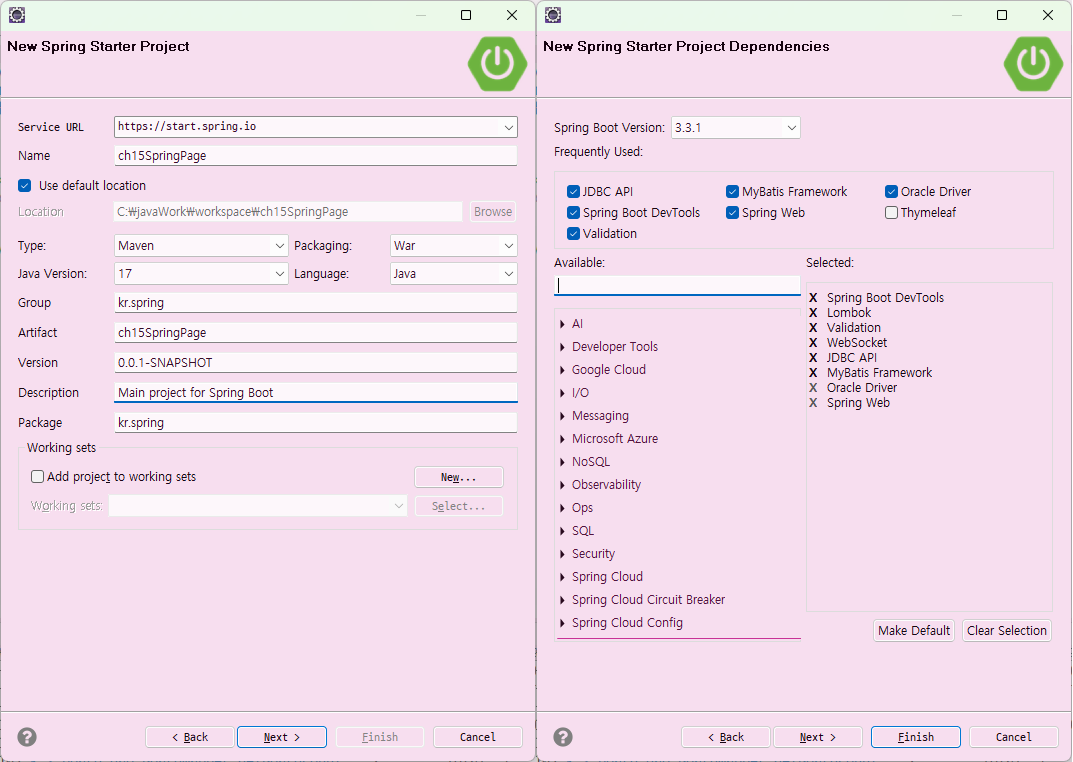
Task: Expand Spring Cloud Config category
Action: click(x=563, y=623)
